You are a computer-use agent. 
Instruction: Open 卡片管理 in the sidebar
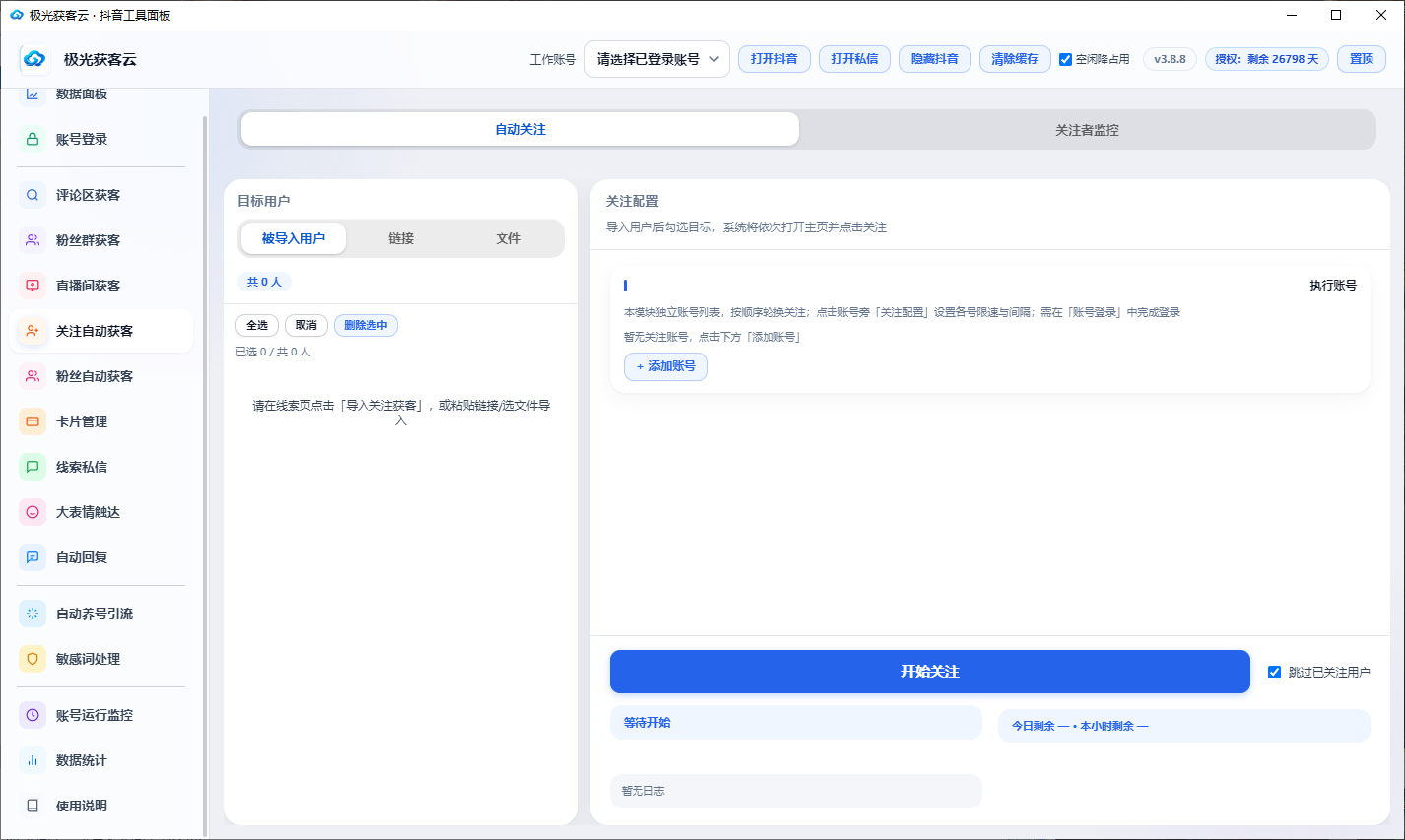(x=100, y=421)
